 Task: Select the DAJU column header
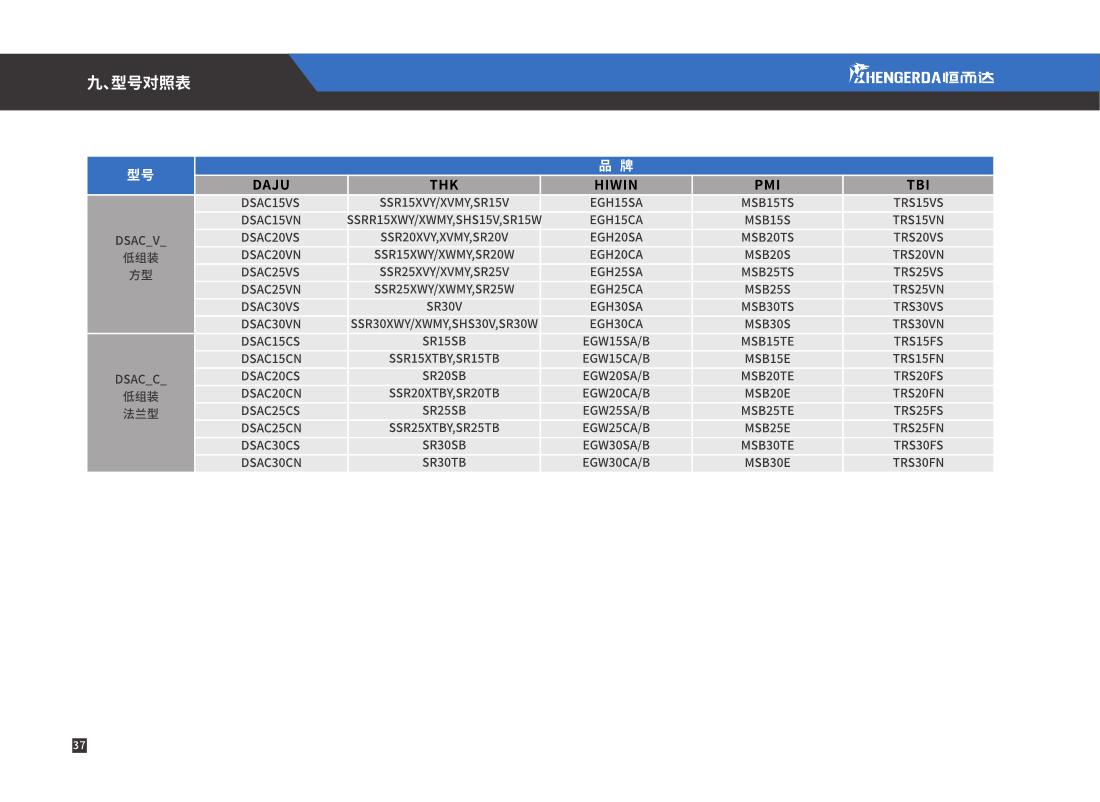[x=271, y=185]
